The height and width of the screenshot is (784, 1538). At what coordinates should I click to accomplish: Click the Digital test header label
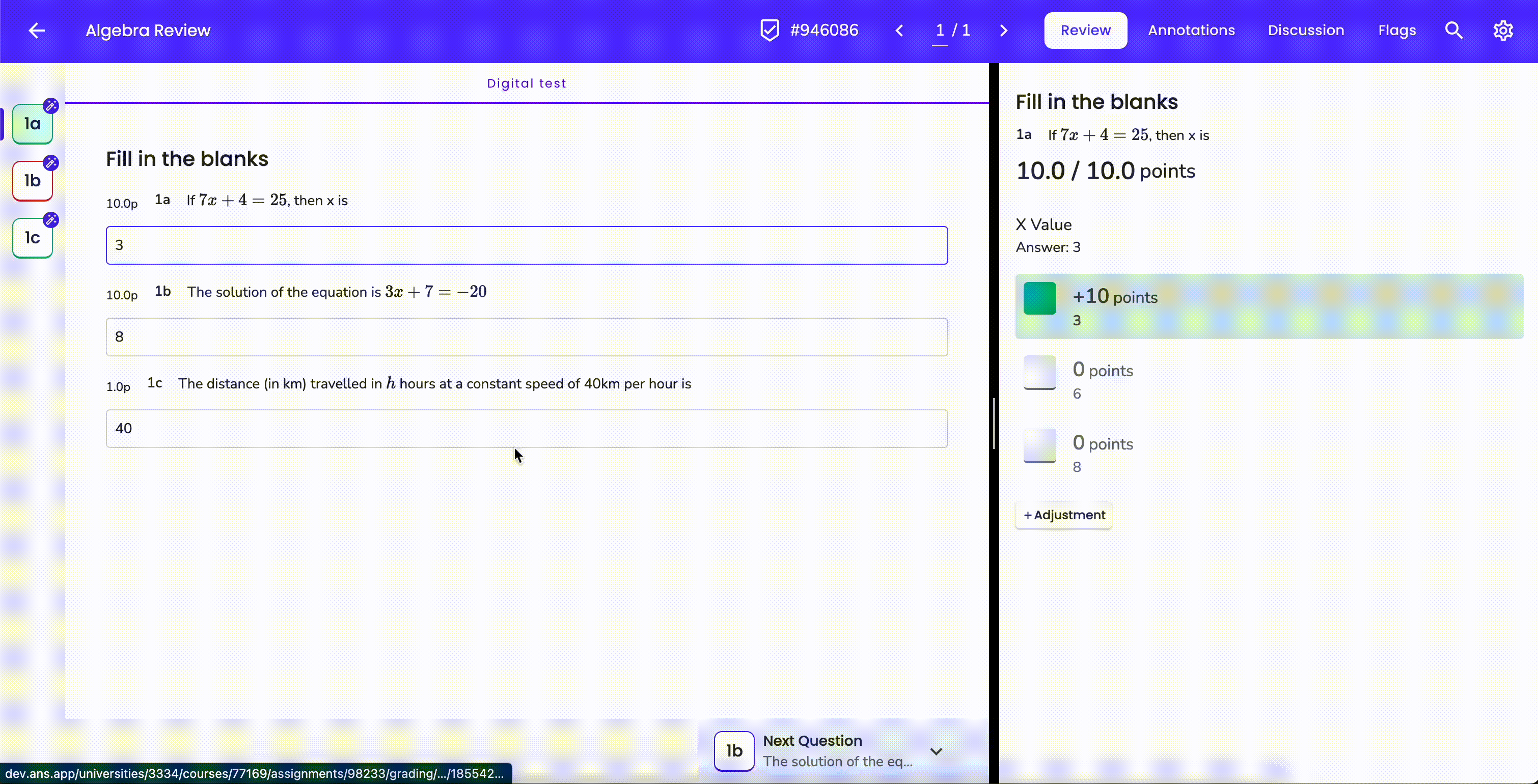[x=526, y=83]
